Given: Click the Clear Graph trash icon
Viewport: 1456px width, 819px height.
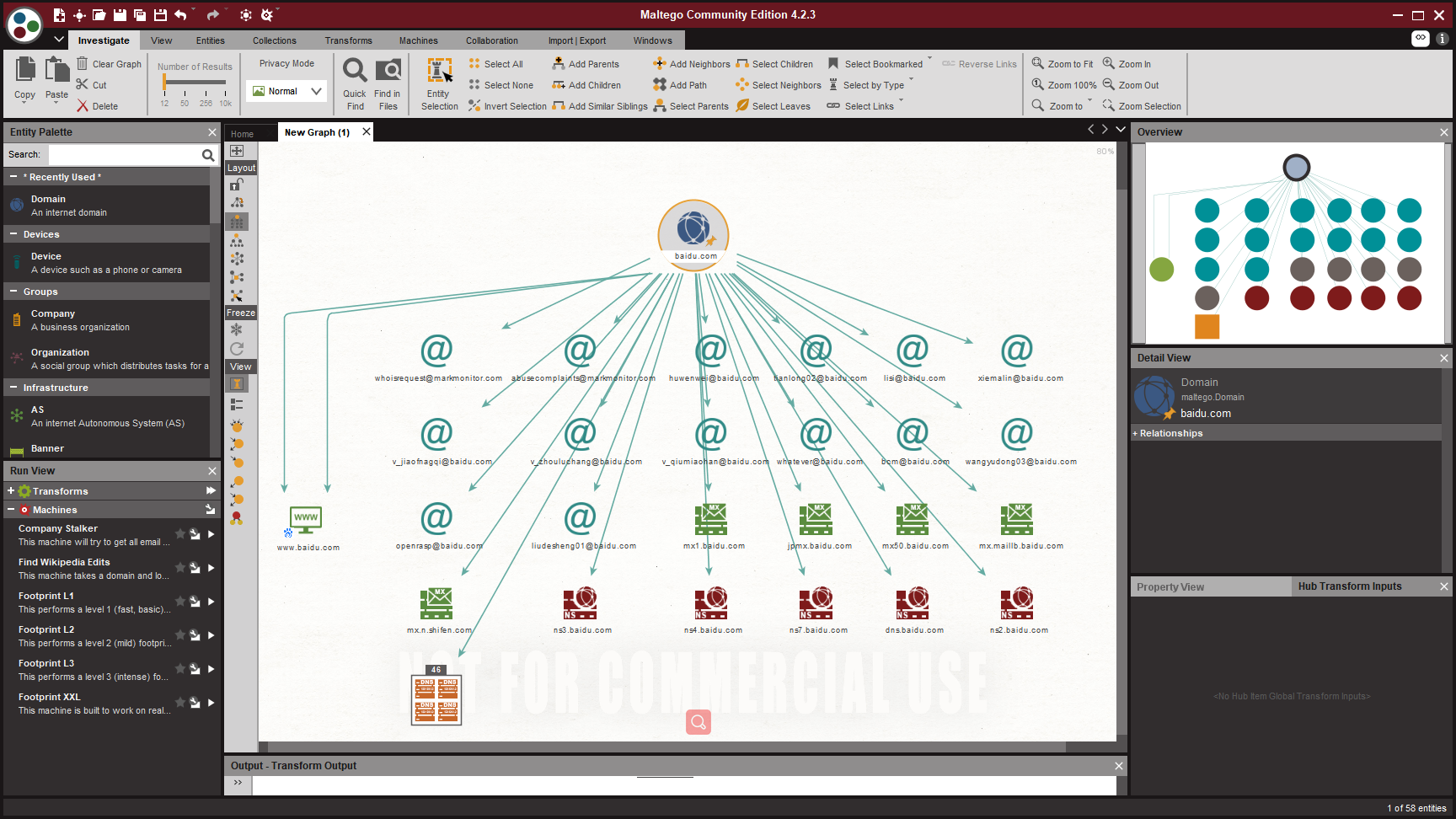Looking at the screenshot, I should (x=83, y=64).
